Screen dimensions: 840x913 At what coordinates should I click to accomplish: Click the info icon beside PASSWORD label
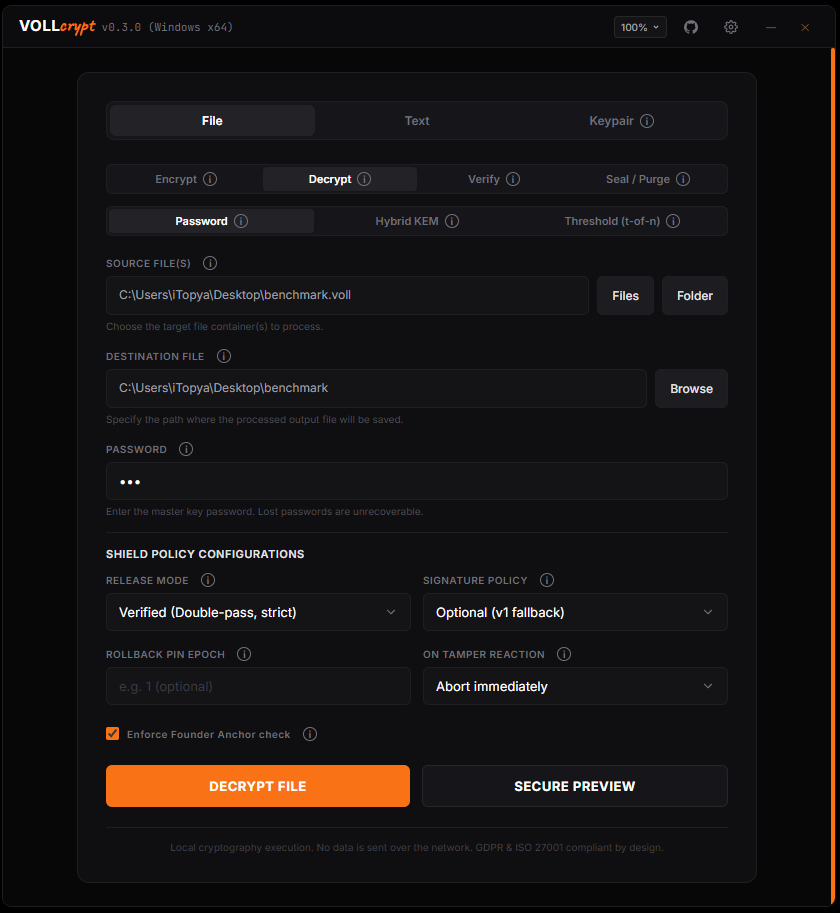186,450
